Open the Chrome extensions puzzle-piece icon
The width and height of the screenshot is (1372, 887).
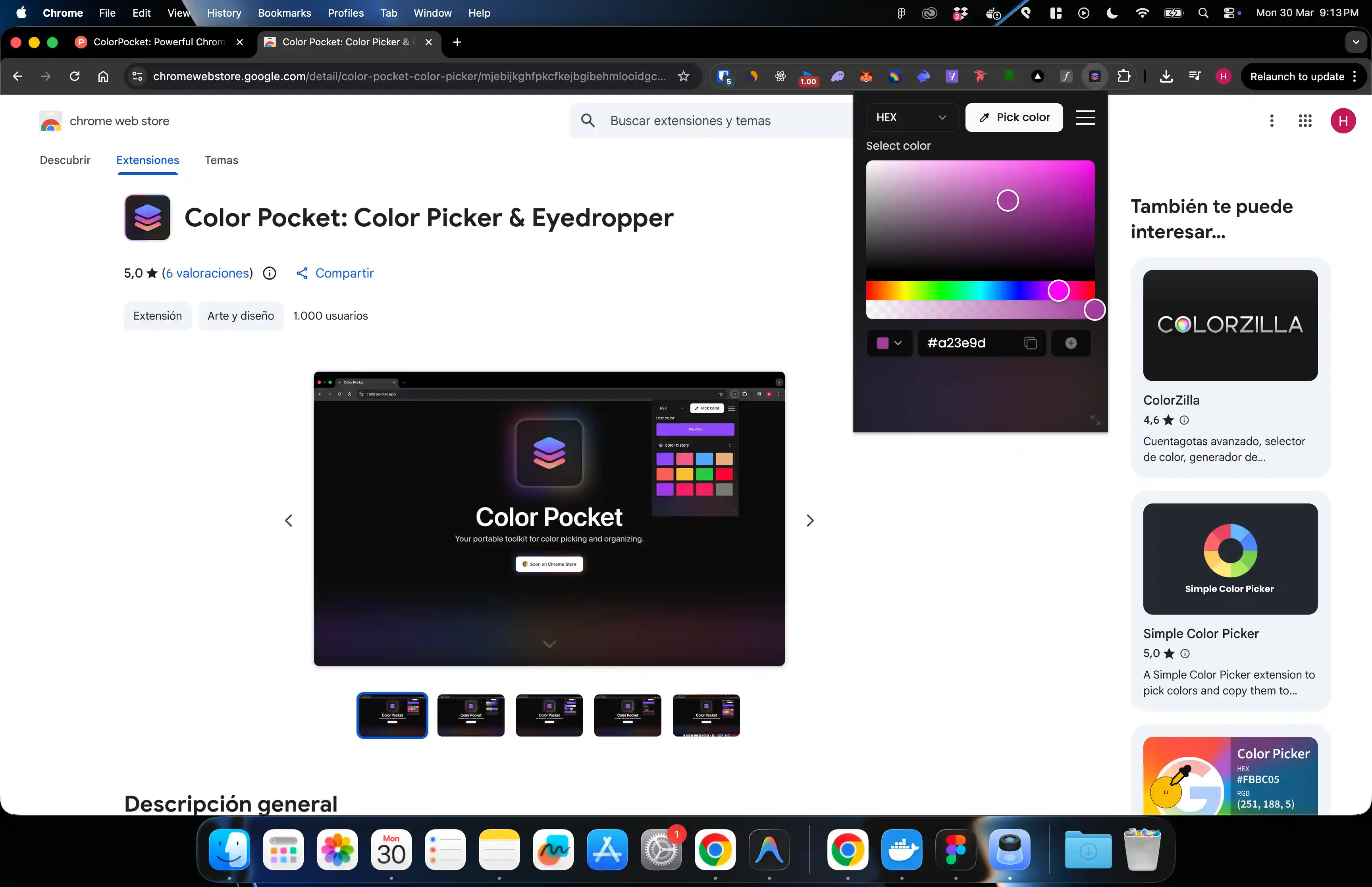click(x=1124, y=76)
